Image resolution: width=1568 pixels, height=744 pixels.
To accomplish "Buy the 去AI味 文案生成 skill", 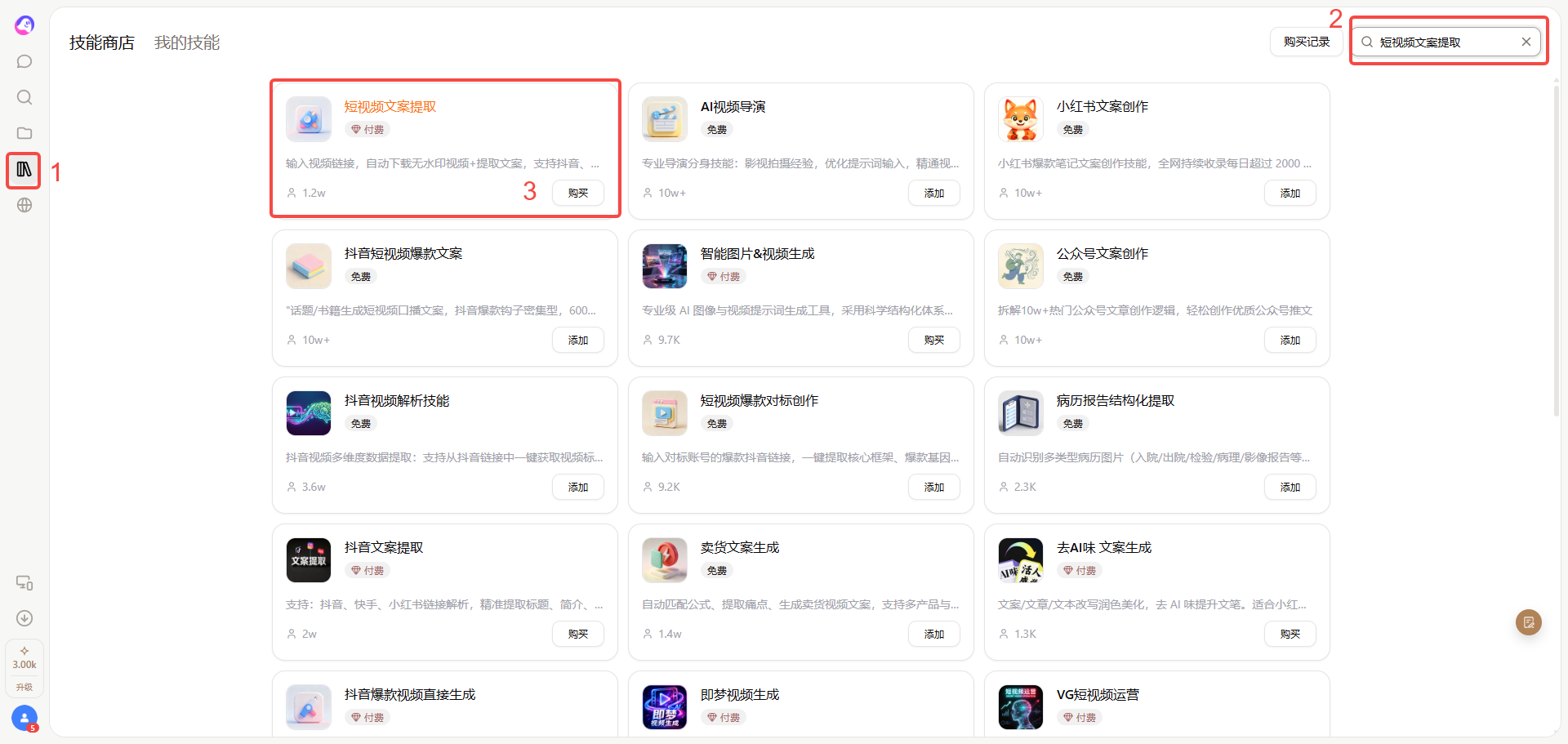I will click(1290, 634).
